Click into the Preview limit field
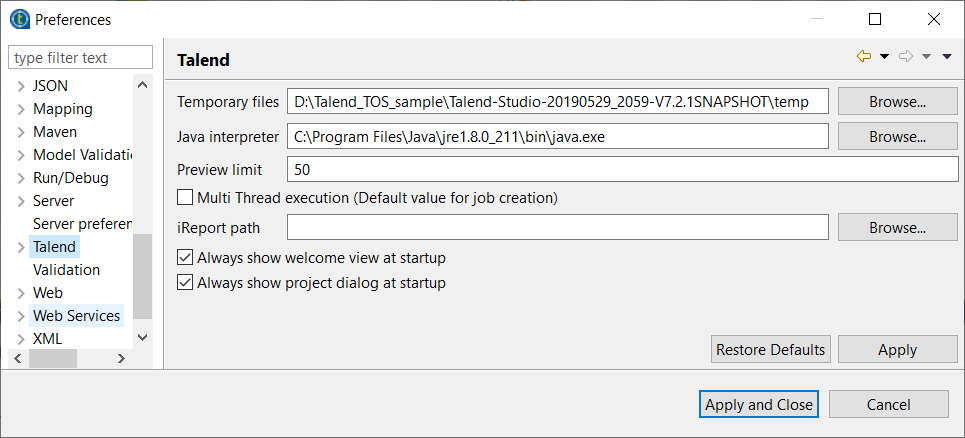The image size is (965, 438). [x=621, y=170]
